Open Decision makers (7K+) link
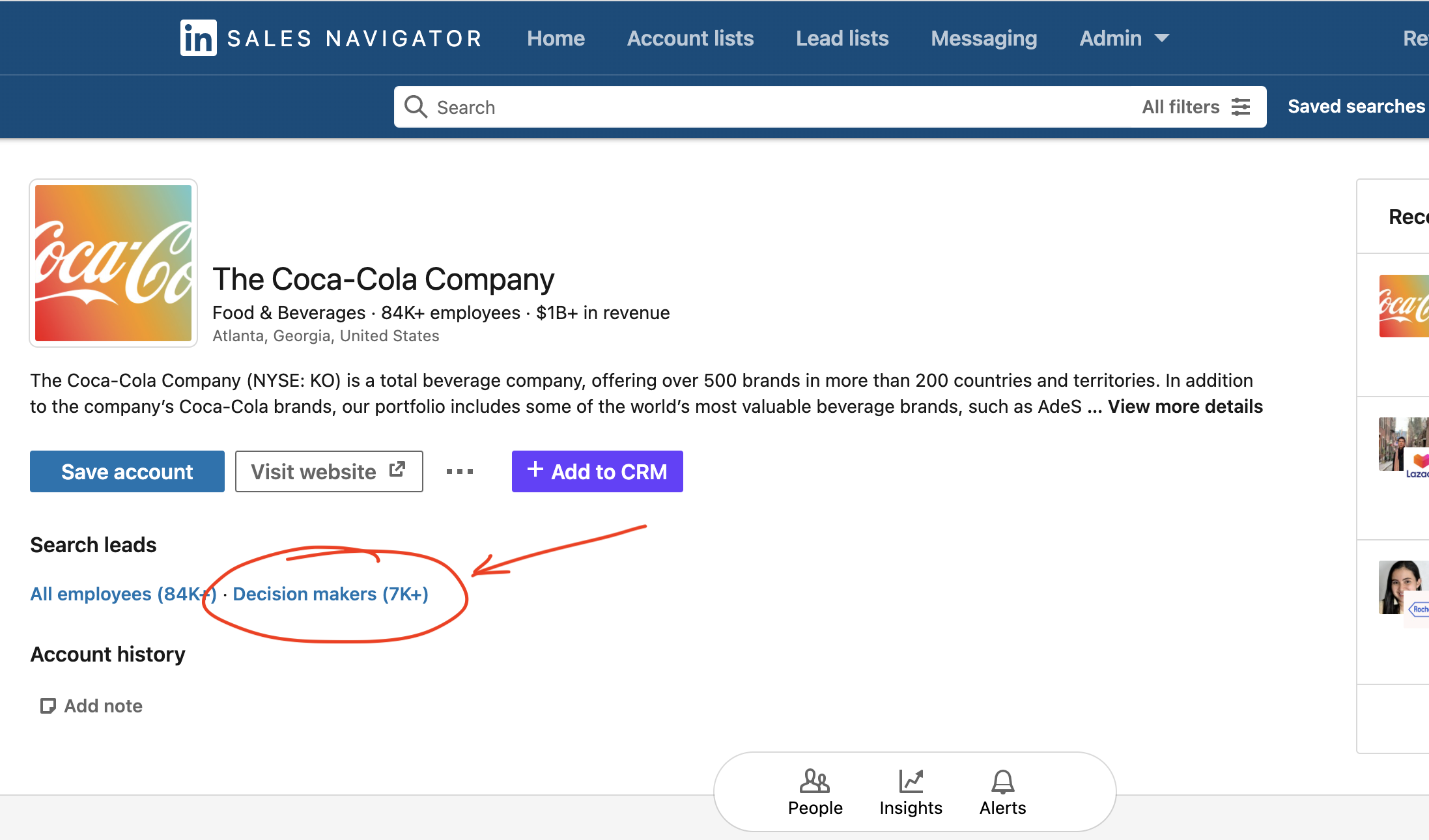The width and height of the screenshot is (1429, 840). click(330, 594)
